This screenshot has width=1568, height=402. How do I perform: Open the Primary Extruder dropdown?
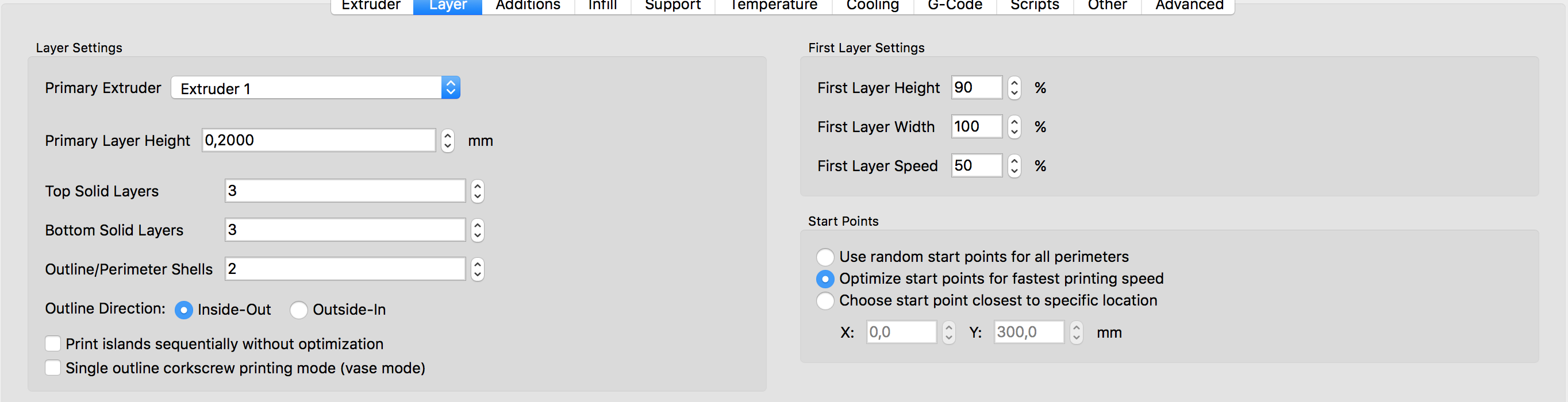pyautogui.click(x=316, y=88)
